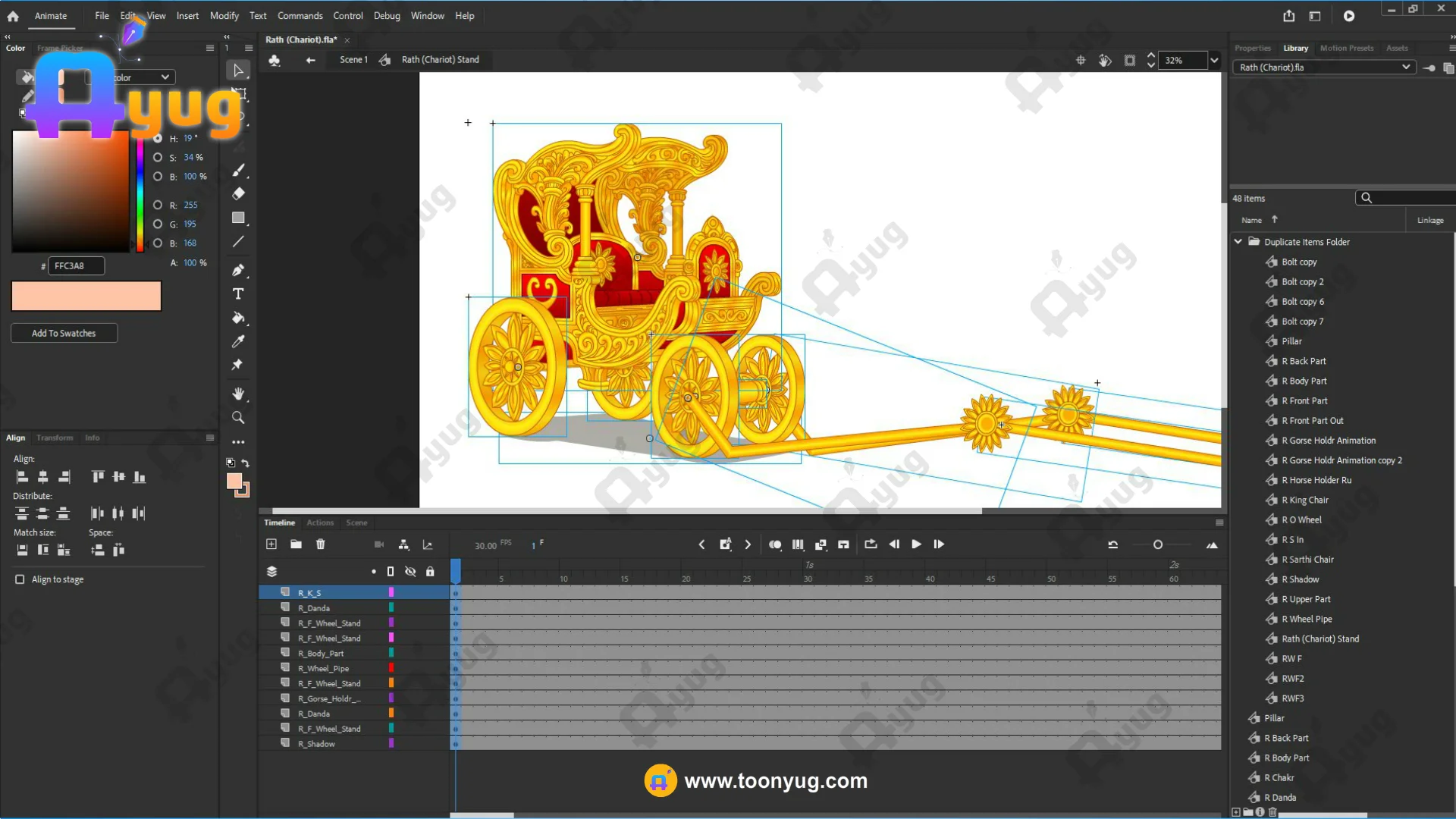
Task: Select the Text tool
Action: (238, 294)
